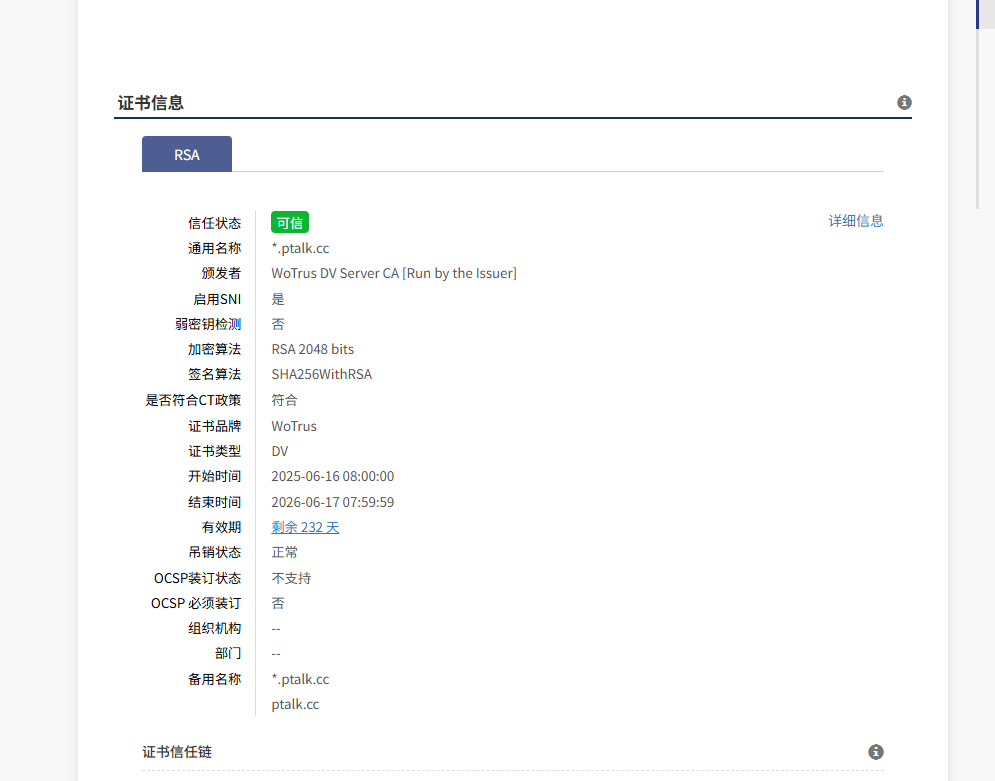The image size is (995, 781).
Task: Click the SHA256WithRSA signature value
Action: (322, 374)
